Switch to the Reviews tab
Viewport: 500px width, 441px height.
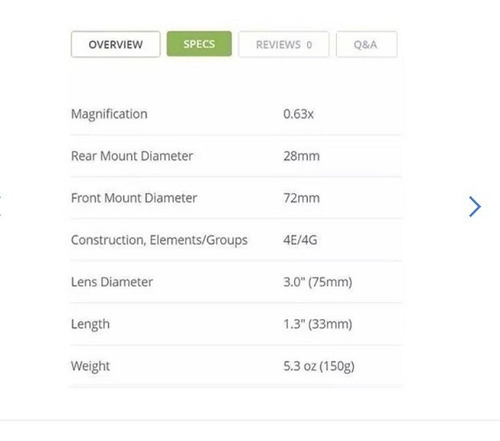pyautogui.click(x=284, y=44)
